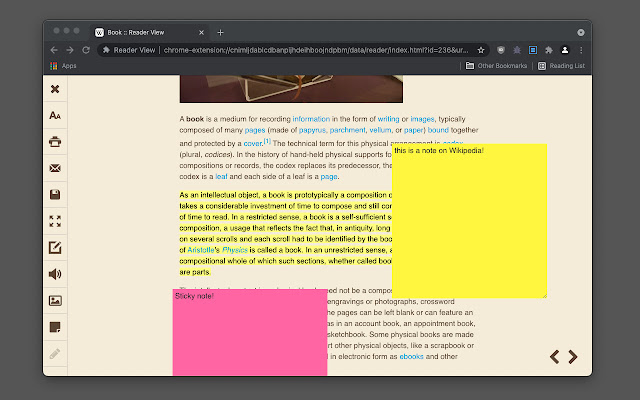Start read-aloud with the speaker icon
The image size is (640, 400).
(x=55, y=274)
